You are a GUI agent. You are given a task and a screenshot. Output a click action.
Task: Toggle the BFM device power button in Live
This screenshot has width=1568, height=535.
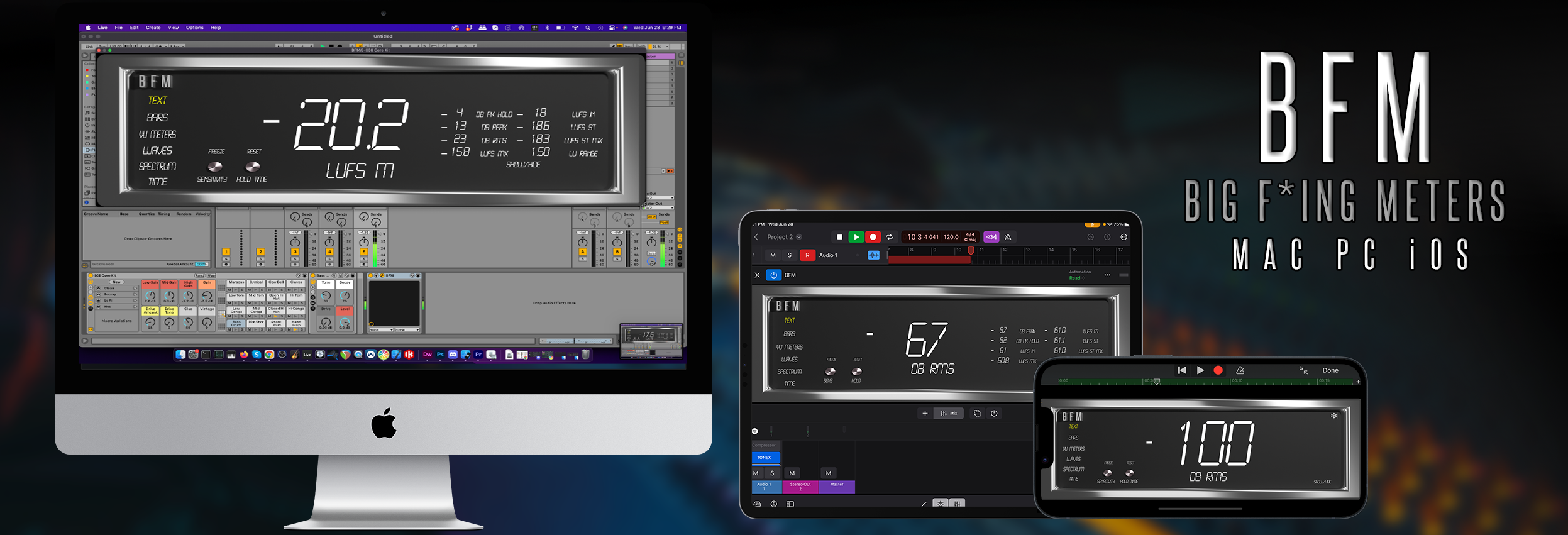(x=370, y=275)
